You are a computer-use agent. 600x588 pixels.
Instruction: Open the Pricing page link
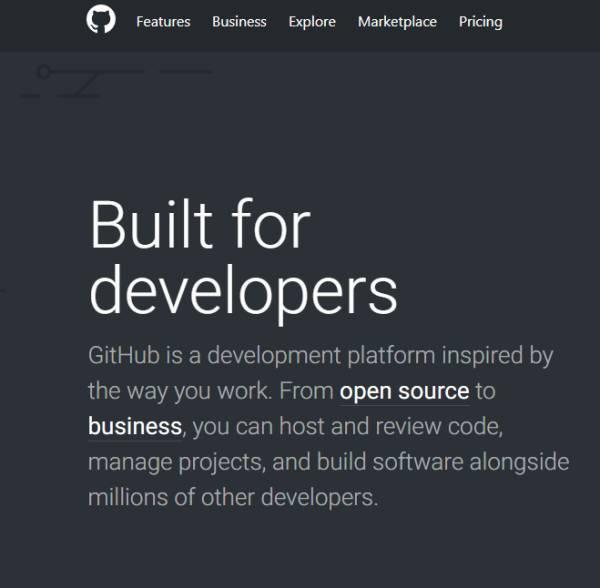coord(481,22)
